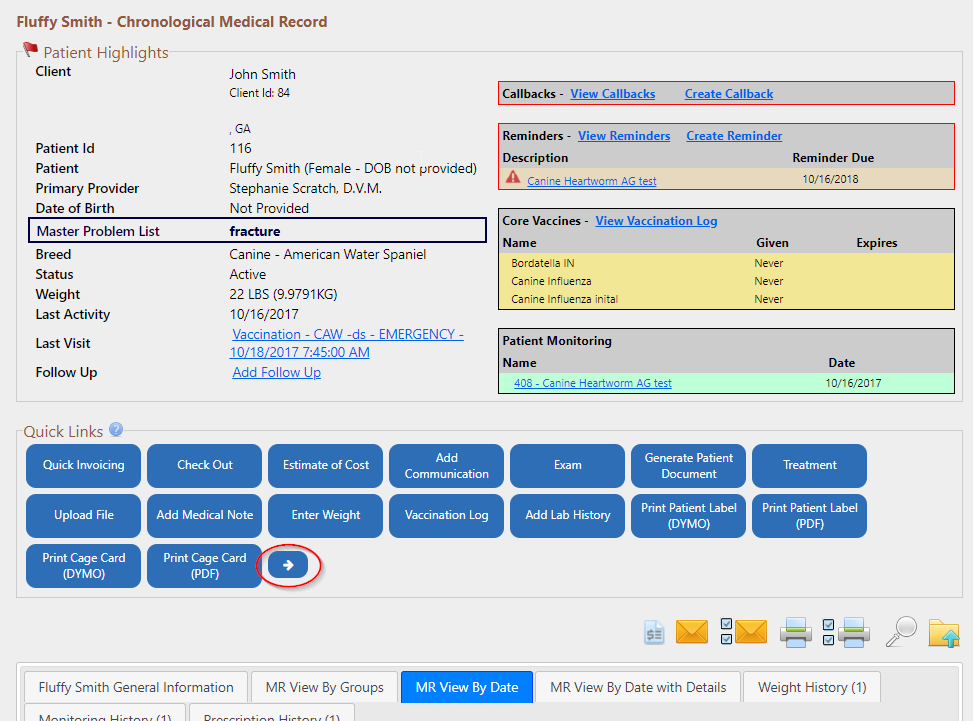Expand more quick links with arrow button
This screenshot has height=721, width=973.
click(288, 565)
